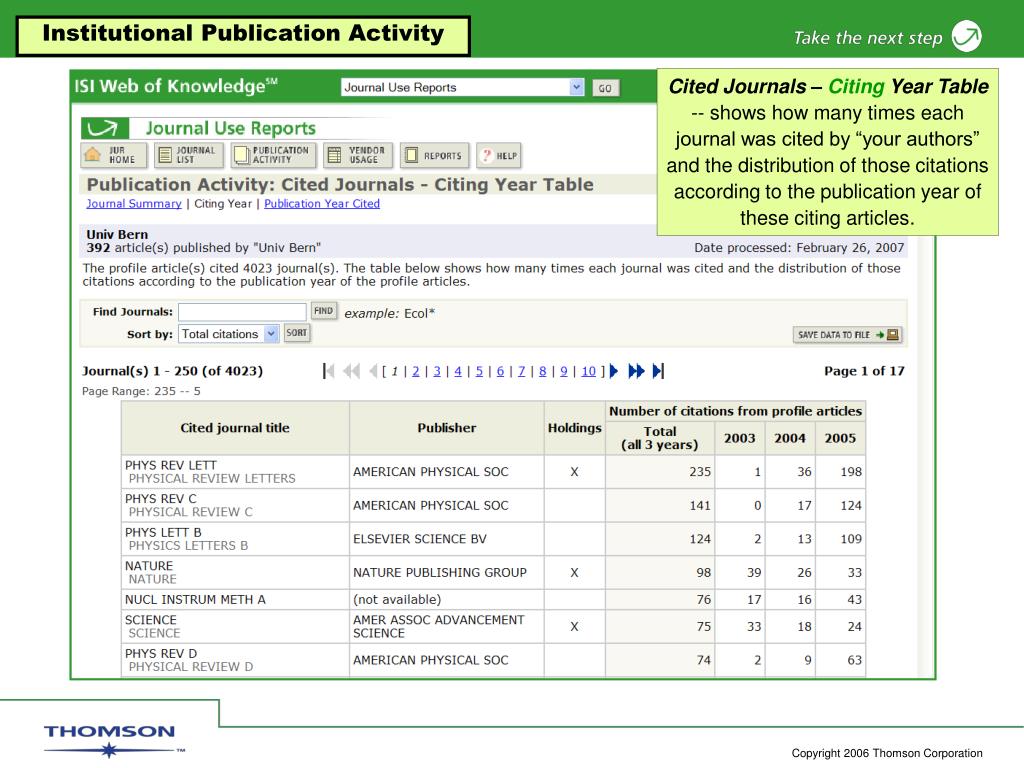
Task: Open the Sort by Total citations dropdown
Action: click(x=229, y=334)
